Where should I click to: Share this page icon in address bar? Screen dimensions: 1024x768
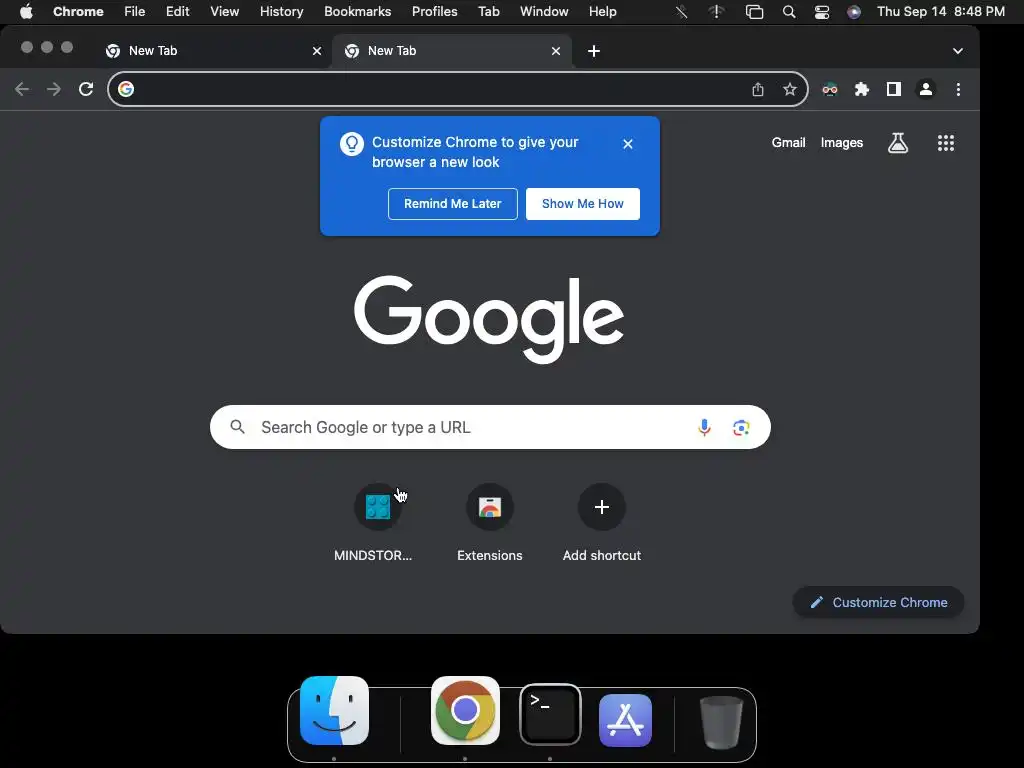click(x=758, y=89)
